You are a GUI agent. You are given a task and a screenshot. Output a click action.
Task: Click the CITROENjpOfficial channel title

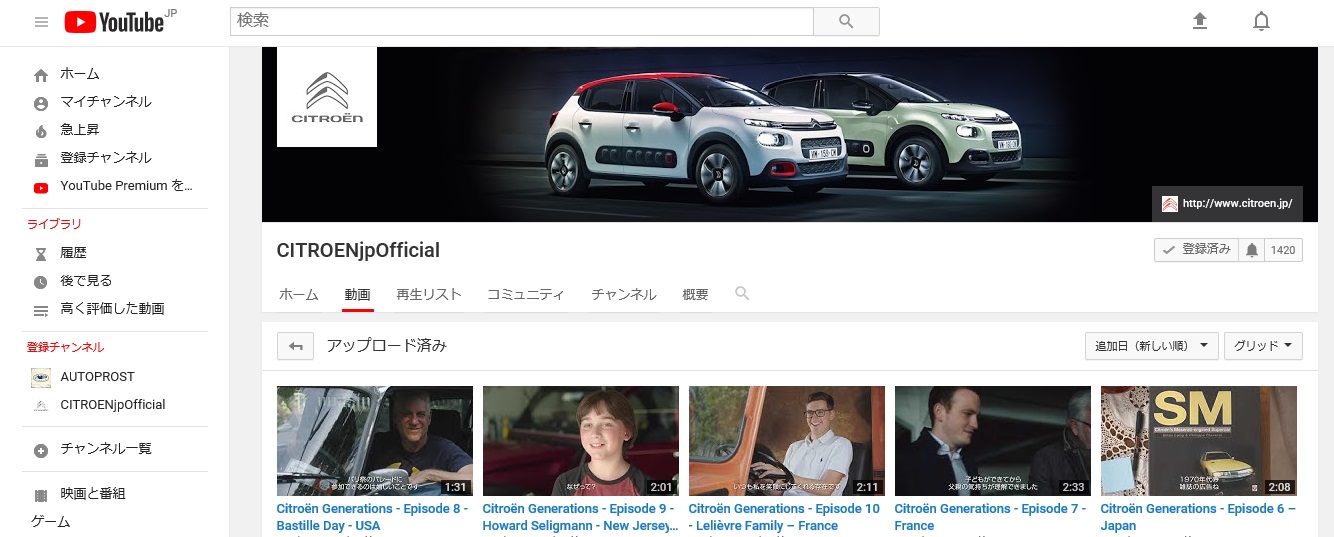coord(358,250)
